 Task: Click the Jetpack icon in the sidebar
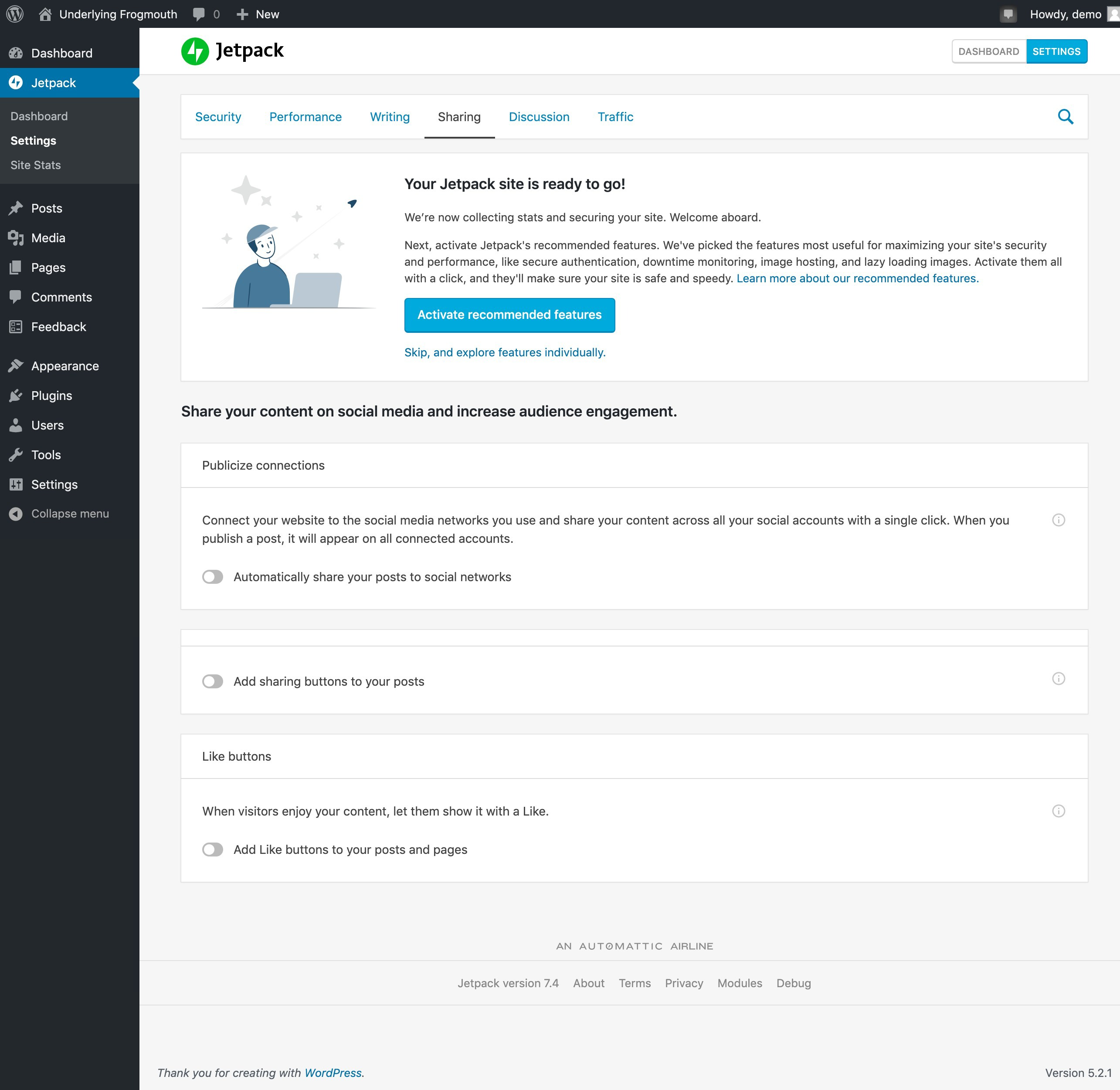coord(16,83)
